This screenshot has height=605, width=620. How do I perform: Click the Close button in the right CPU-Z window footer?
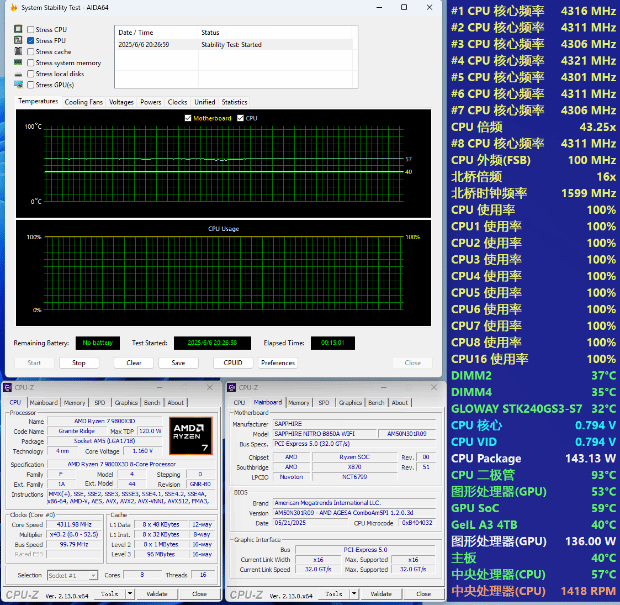423,594
